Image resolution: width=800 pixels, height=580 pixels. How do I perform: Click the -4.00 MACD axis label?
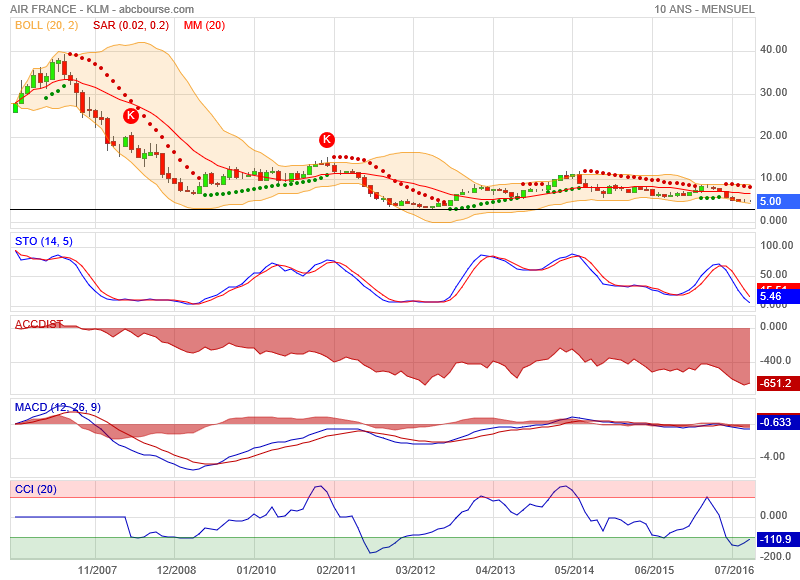tap(772, 456)
